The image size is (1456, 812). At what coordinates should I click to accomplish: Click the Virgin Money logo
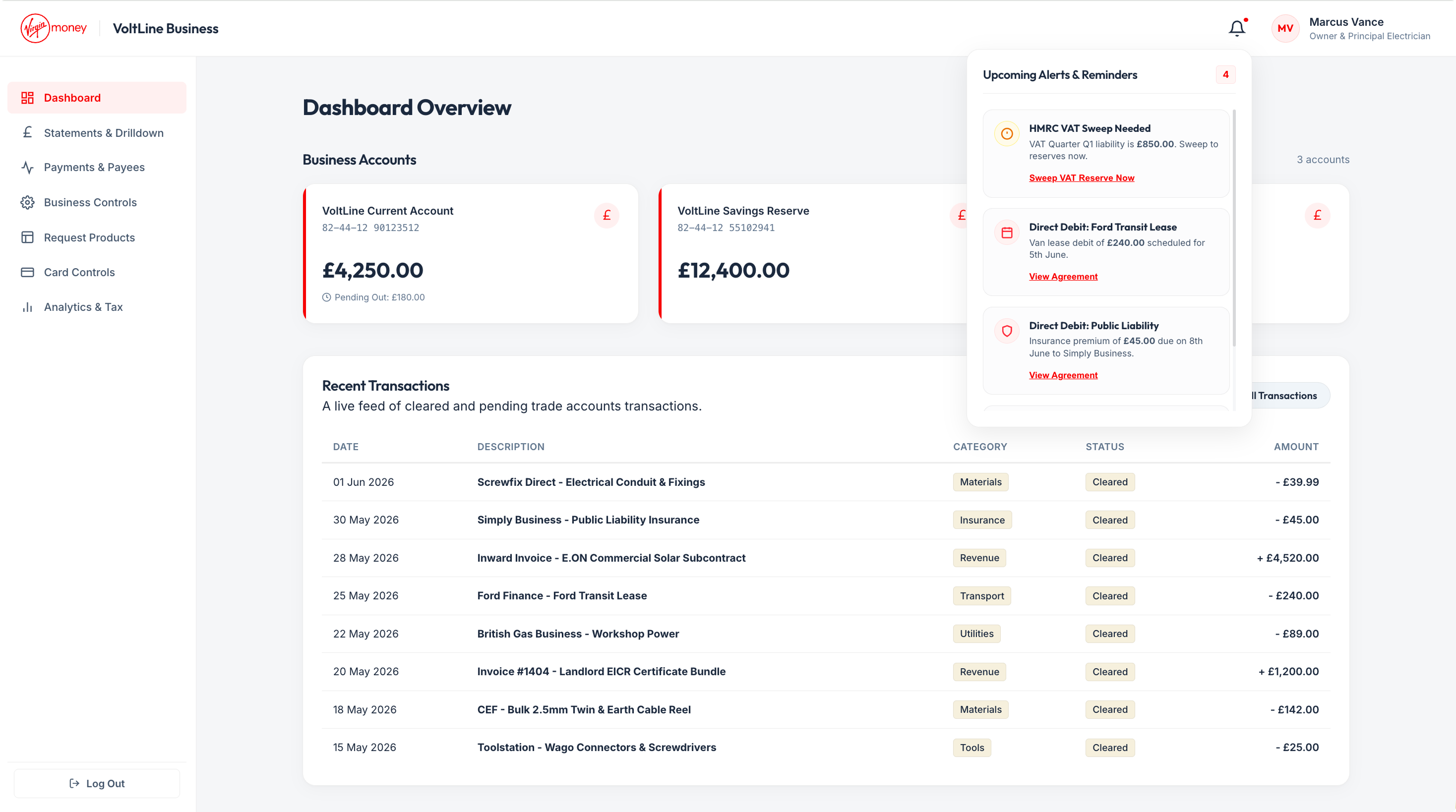point(54,28)
